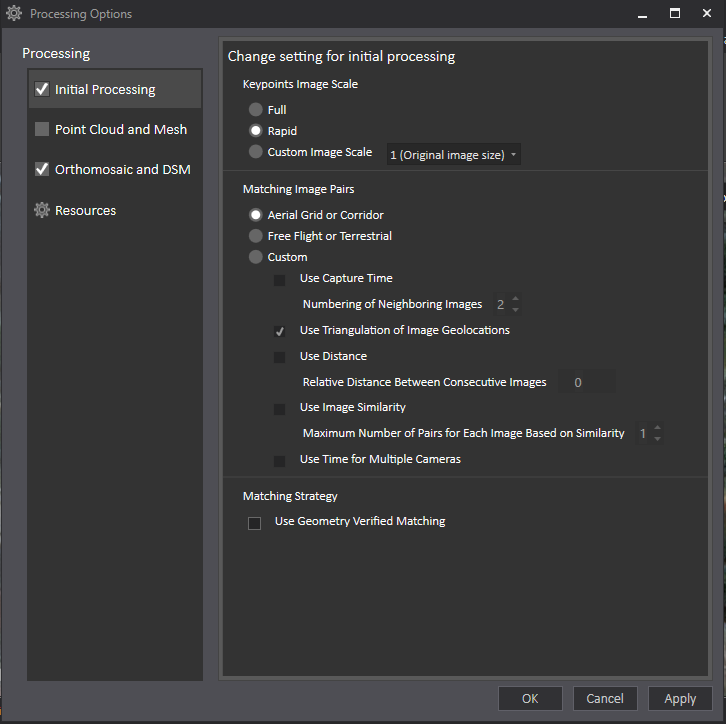Open the Original image size dropdown
Image resolution: width=726 pixels, height=724 pixels.
coord(454,155)
